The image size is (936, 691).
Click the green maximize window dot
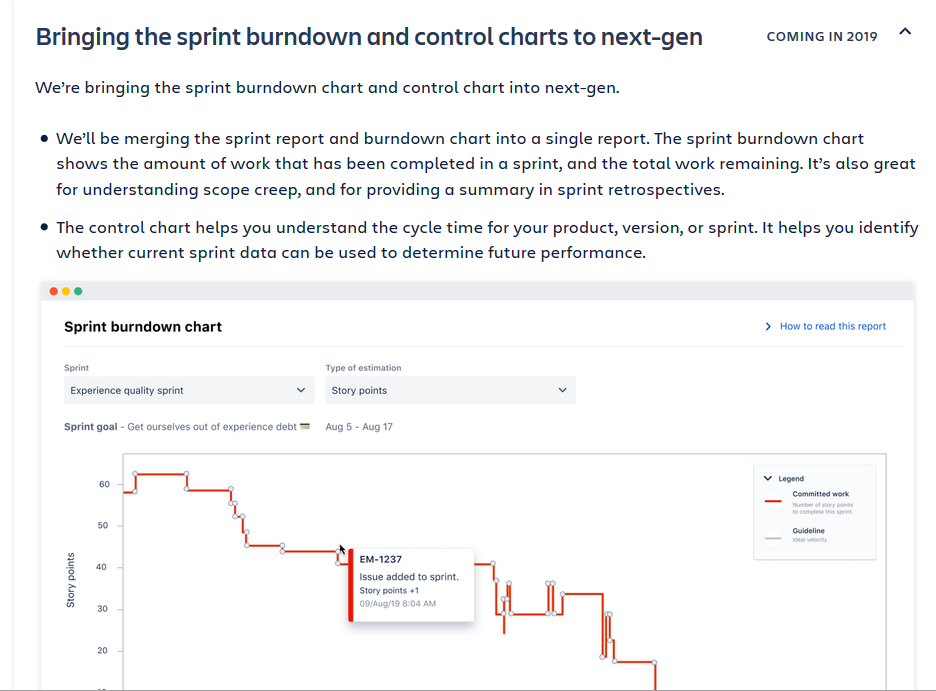(78, 291)
